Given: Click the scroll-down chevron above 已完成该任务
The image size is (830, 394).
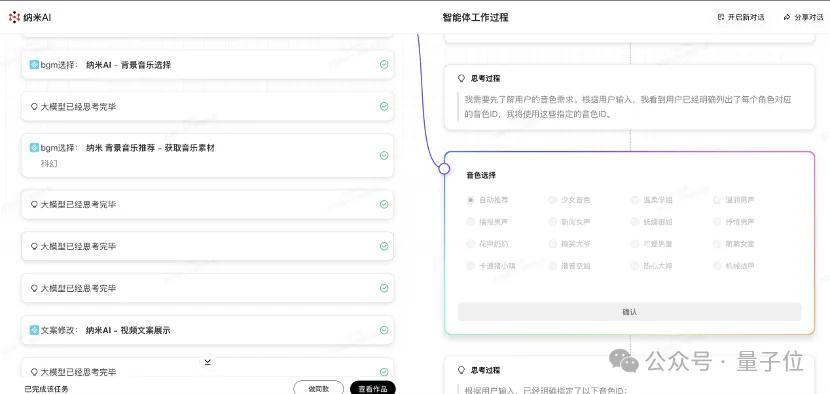Looking at the screenshot, I should click(208, 362).
